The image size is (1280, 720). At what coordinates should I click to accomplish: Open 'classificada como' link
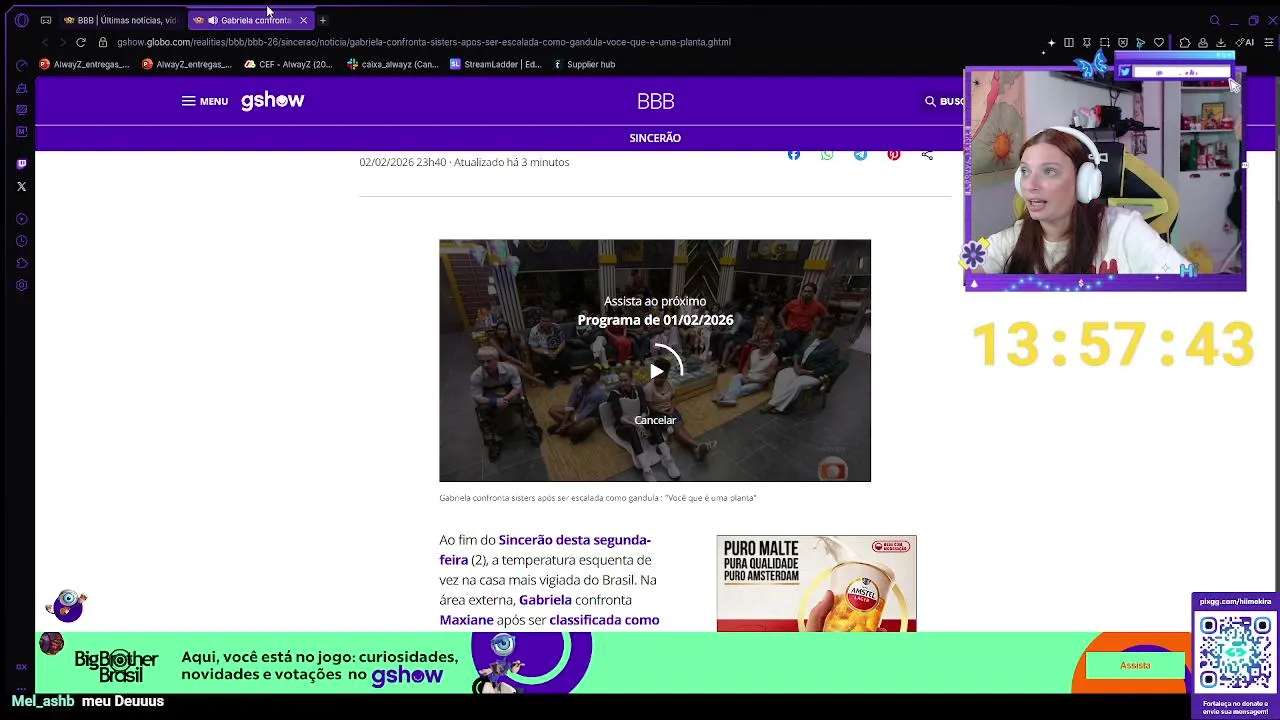pyautogui.click(x=604, y=620)
